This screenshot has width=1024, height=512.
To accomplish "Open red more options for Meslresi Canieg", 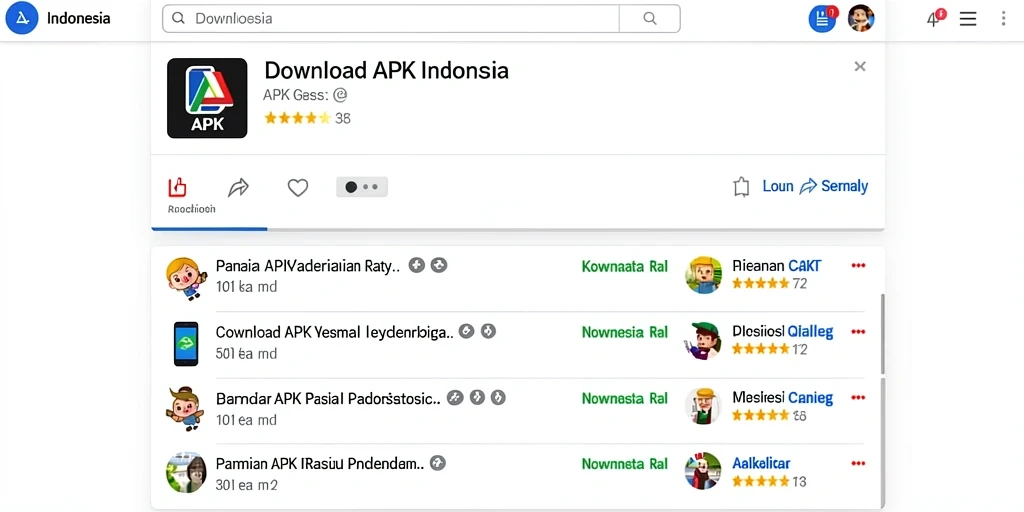I will point(858,397).
